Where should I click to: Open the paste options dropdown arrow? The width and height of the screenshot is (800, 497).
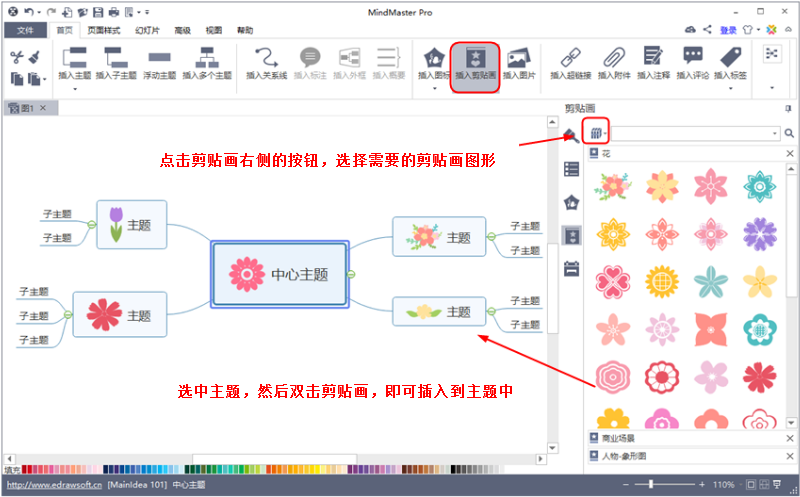point(44,80)
